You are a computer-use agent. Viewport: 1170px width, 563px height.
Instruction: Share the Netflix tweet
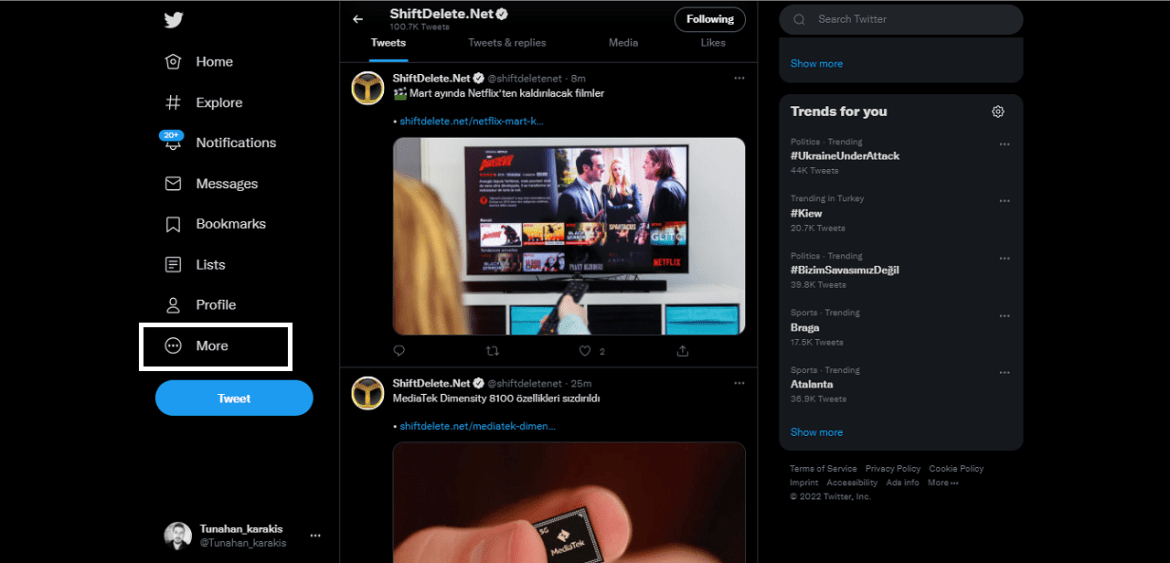pyautogui.click(x=682, y=350)
